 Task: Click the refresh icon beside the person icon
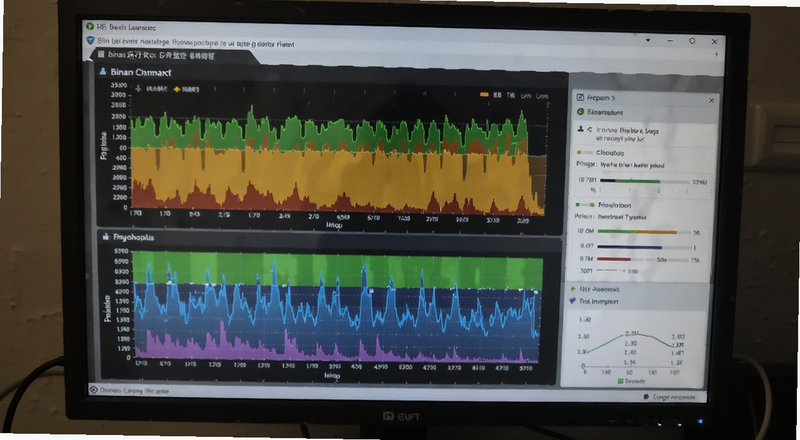(590, 130)
